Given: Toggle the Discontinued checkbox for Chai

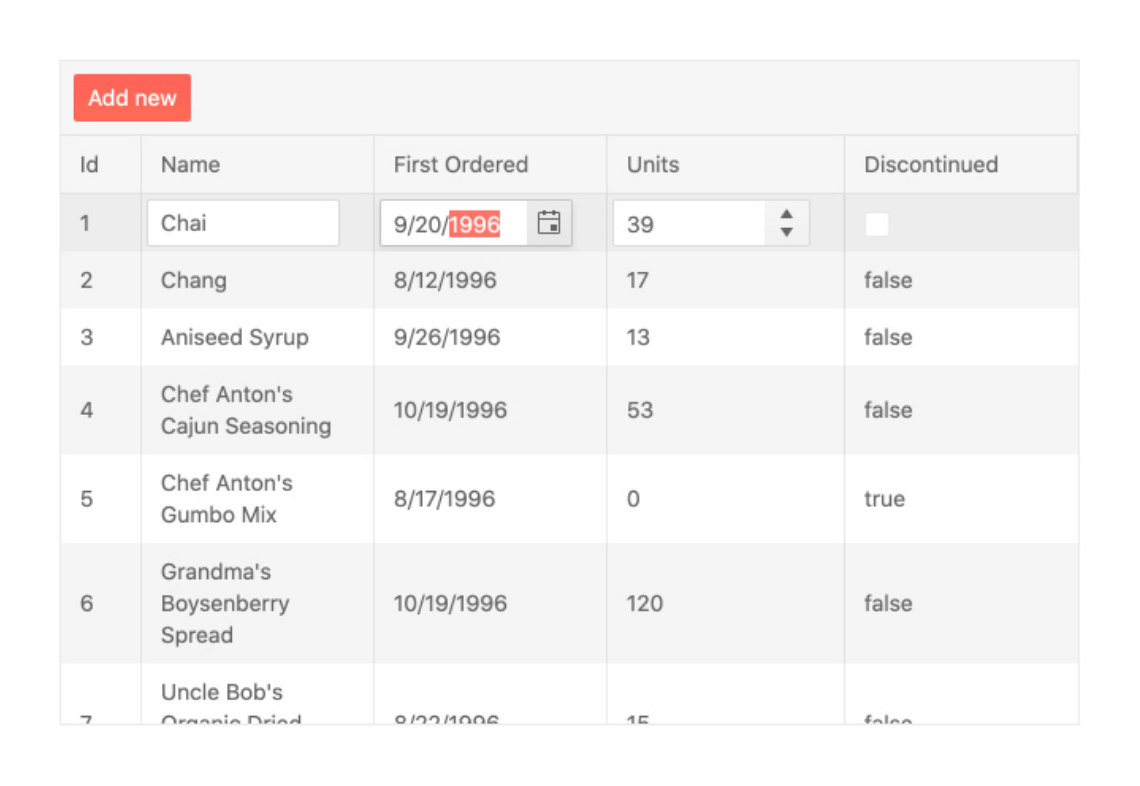Looking at the screenshot, I should tap(876, 224).
